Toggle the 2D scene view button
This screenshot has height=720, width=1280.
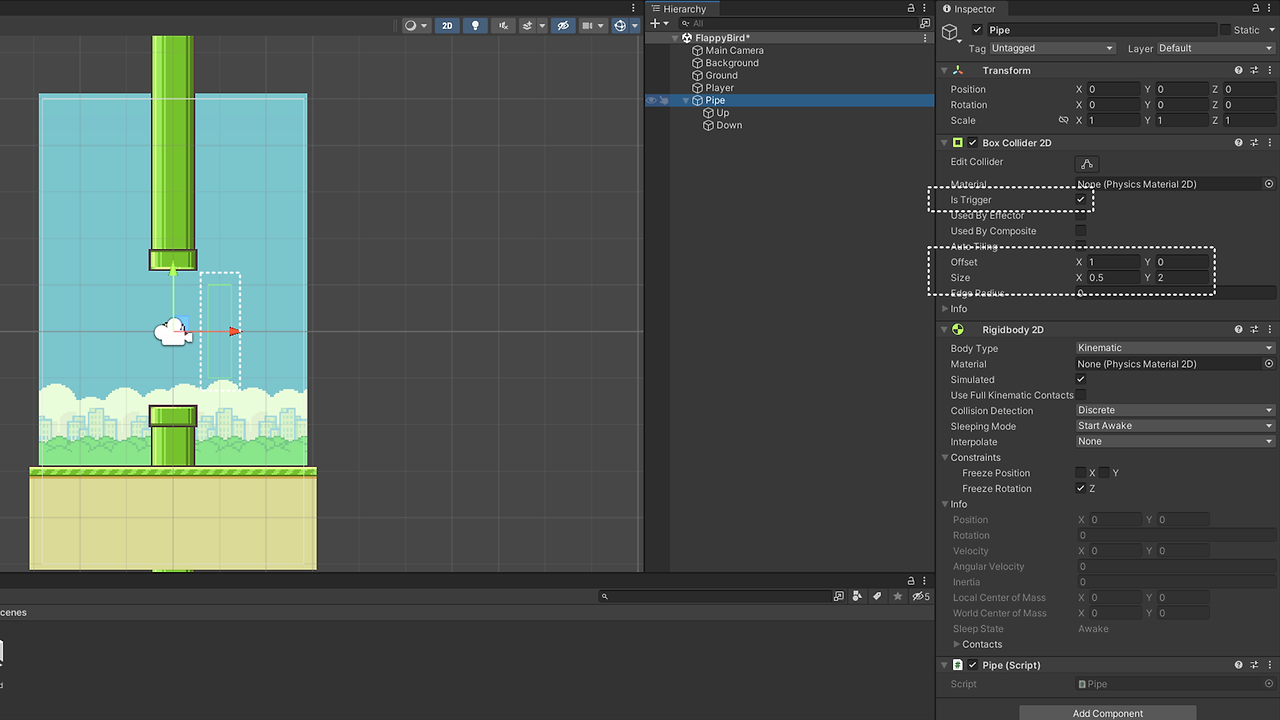click(448, 25)
